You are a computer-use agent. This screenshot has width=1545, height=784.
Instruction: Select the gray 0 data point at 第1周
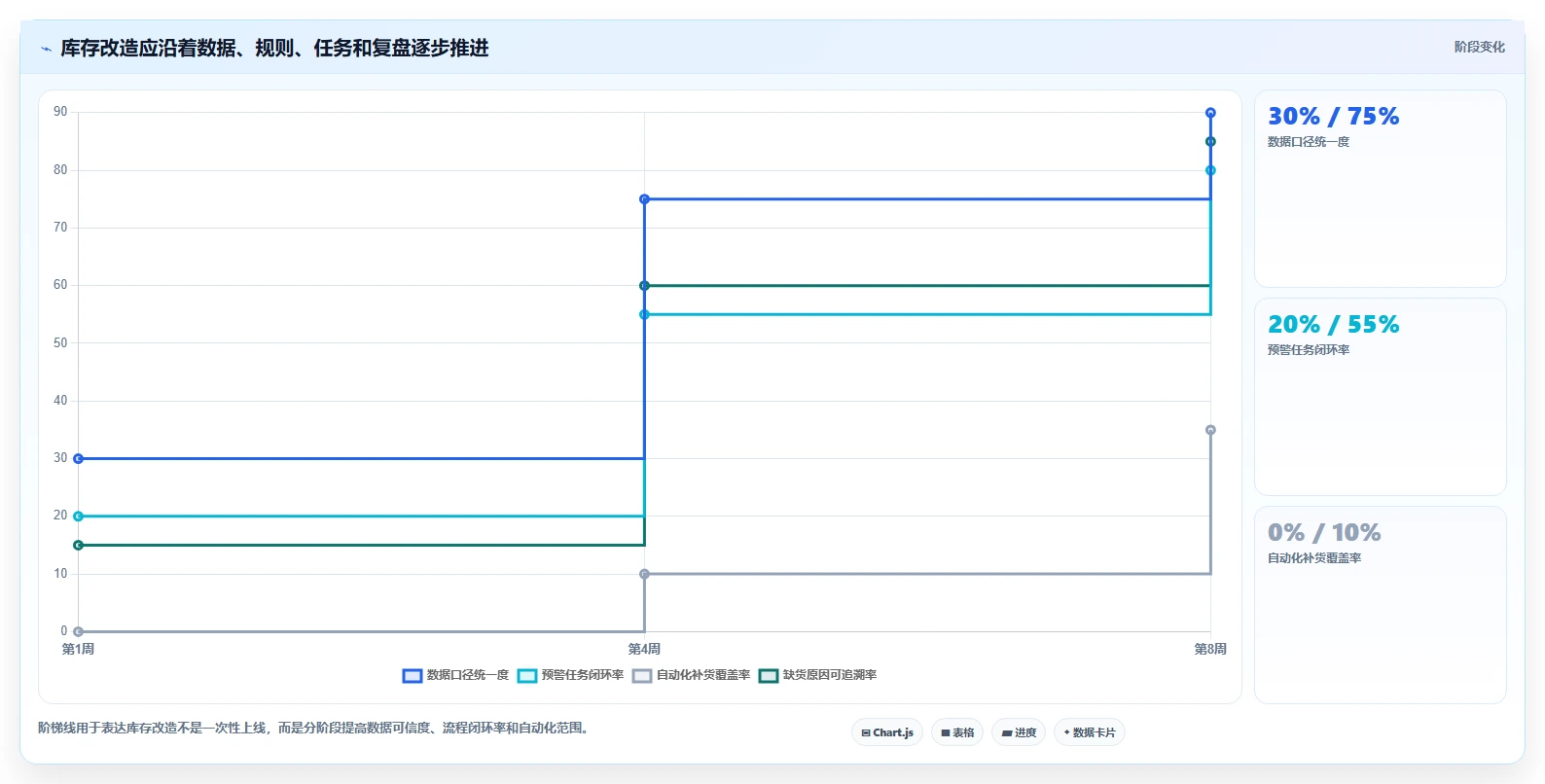(79, 631)
